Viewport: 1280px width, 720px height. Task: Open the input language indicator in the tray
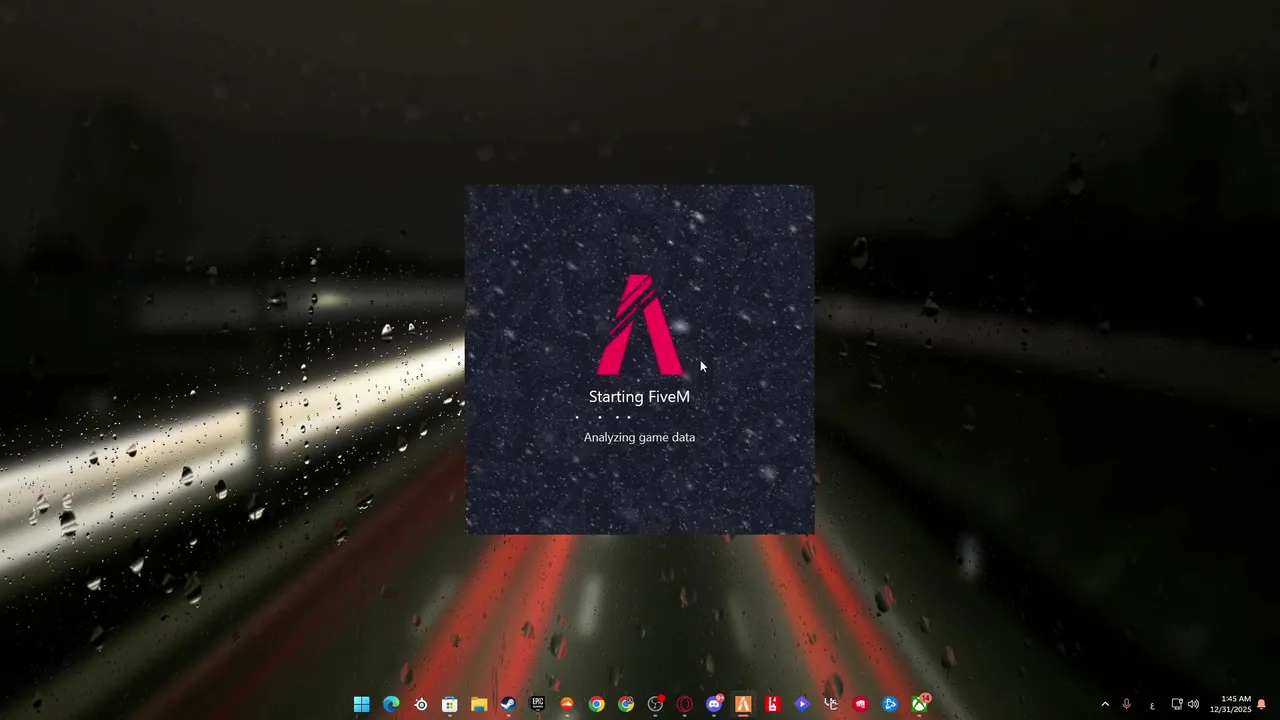tap(1152, 705)
